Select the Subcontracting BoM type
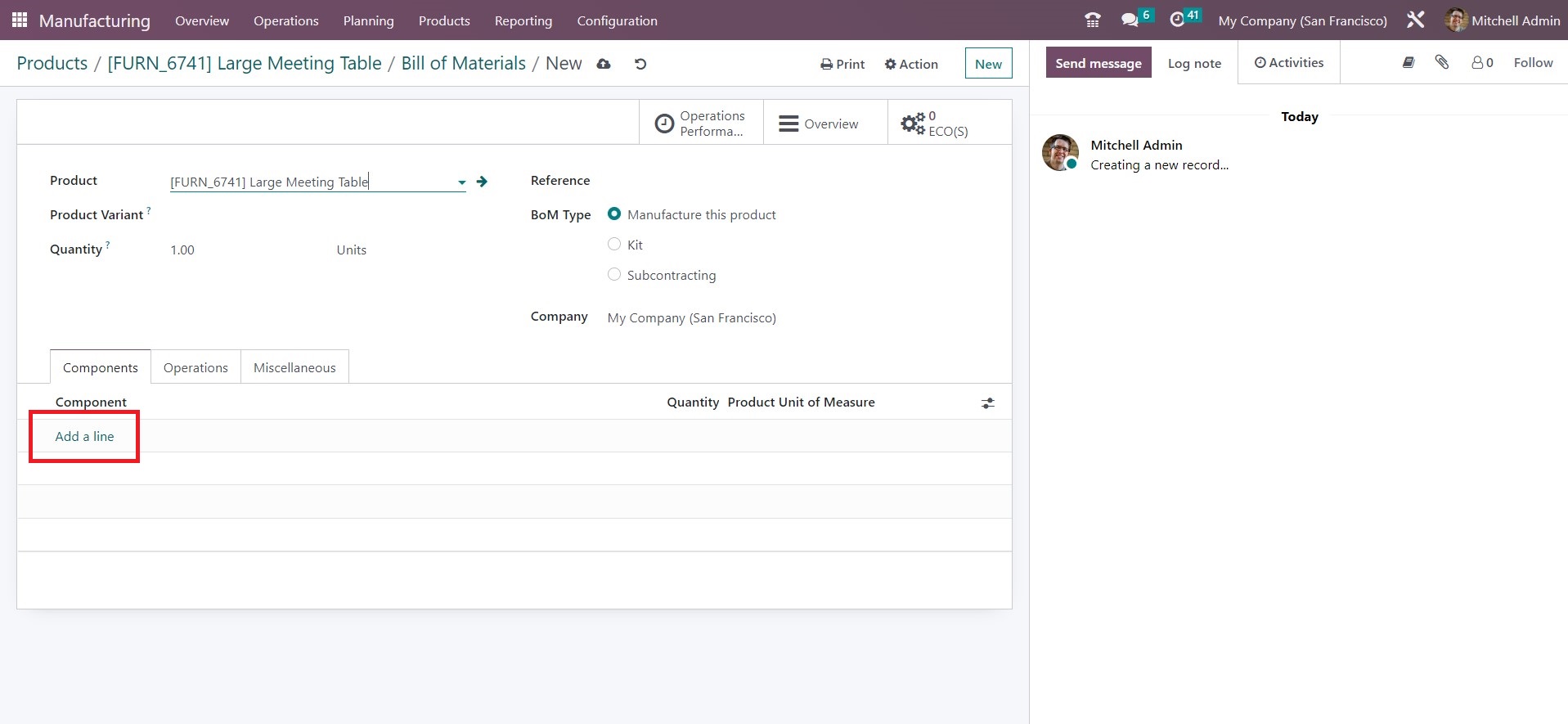 pos(614,274)
